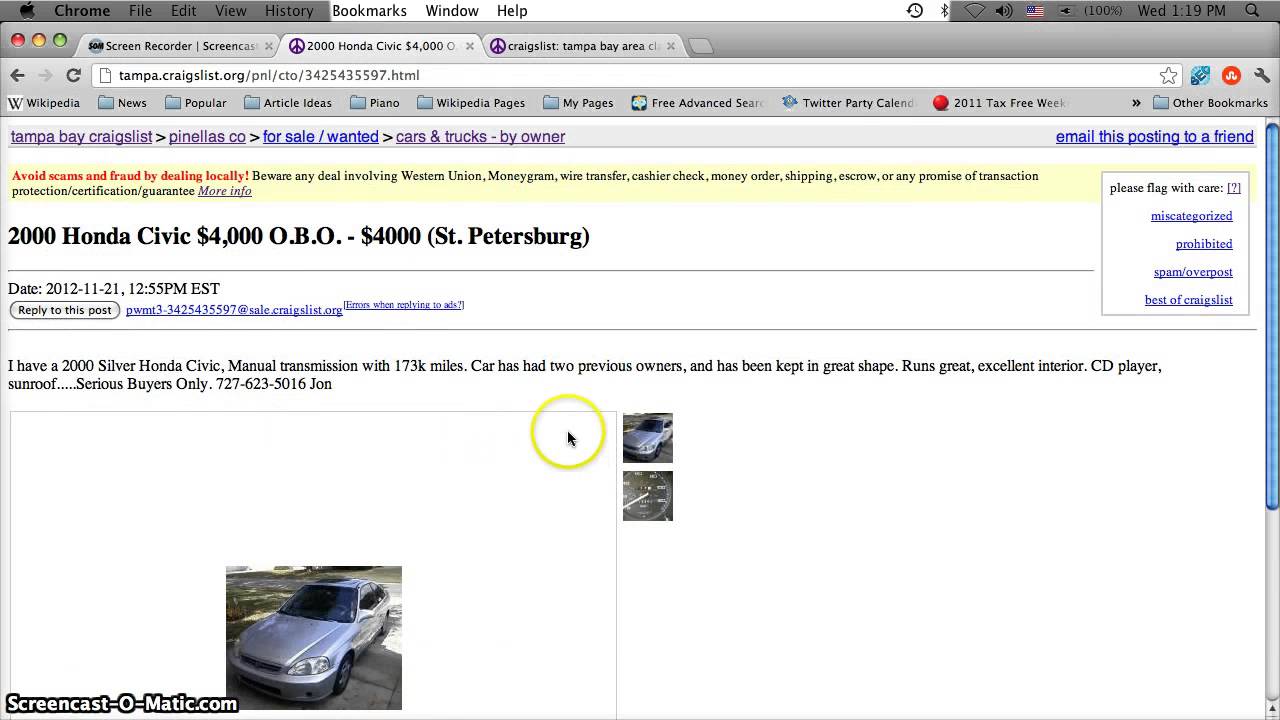Viewport: 1280px width, 720px height.
Task: Open Errors when replying to ads link
Action: [x=404, y=305]
